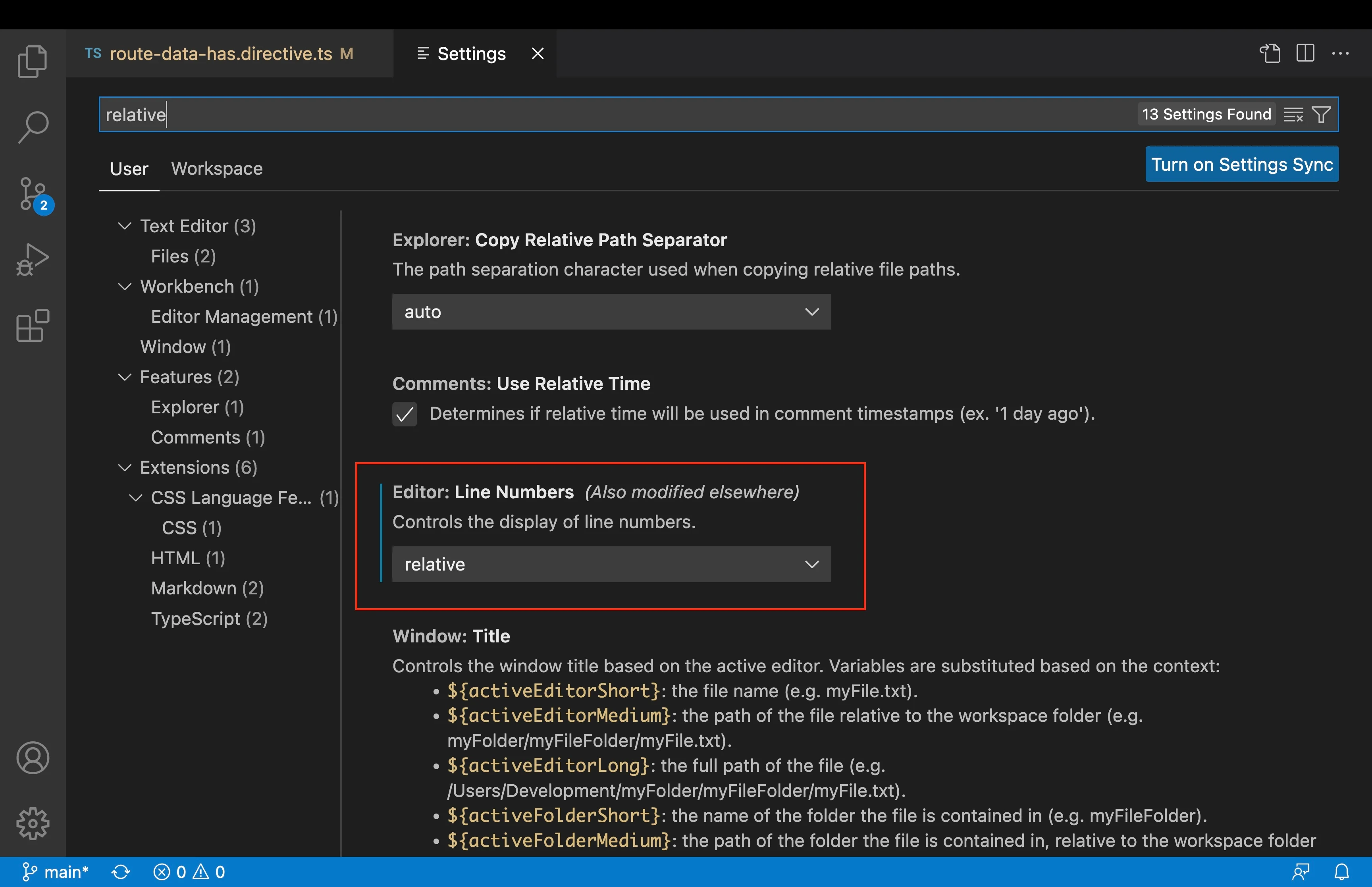Collapse CSS Language Features tree group

(135, 497)
